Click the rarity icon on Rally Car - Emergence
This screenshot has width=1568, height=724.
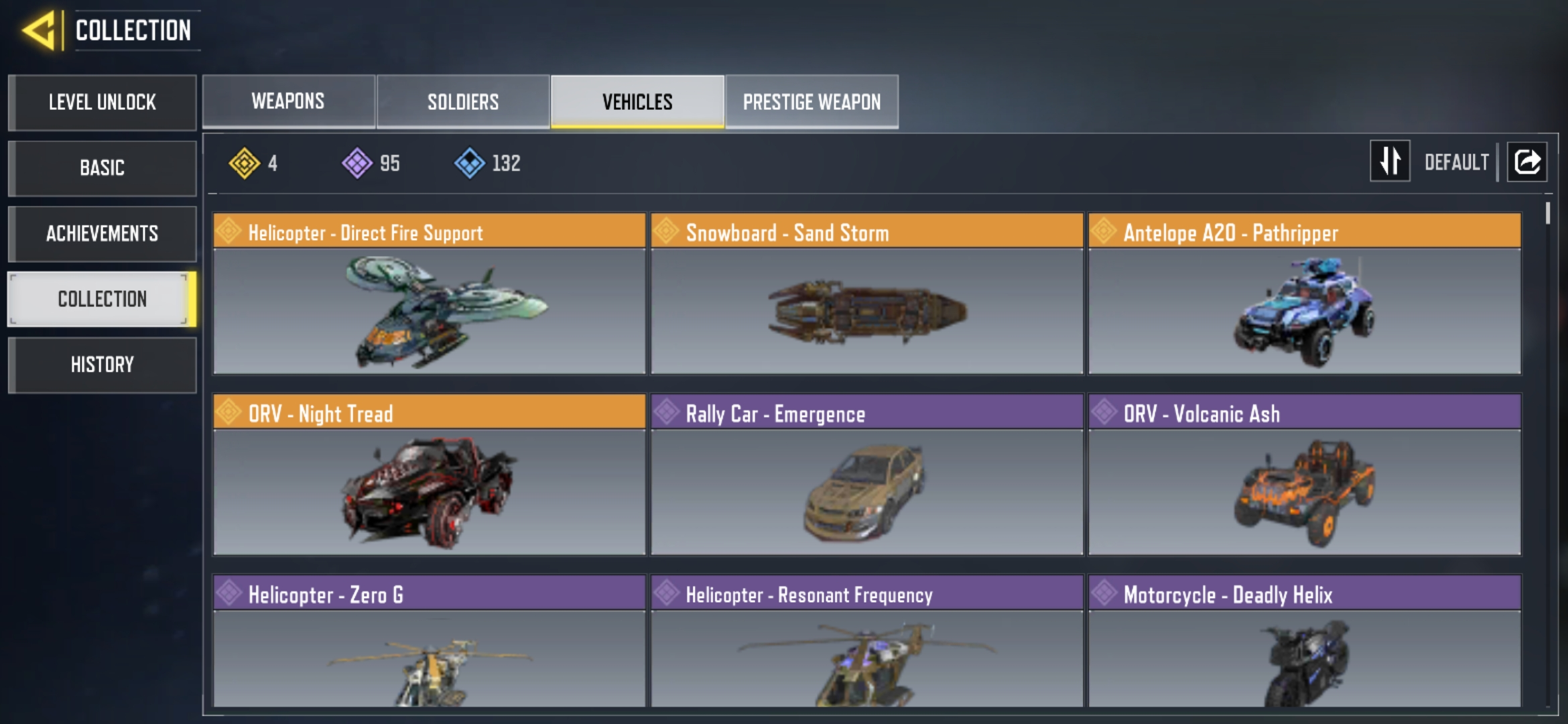click(666, 412)
